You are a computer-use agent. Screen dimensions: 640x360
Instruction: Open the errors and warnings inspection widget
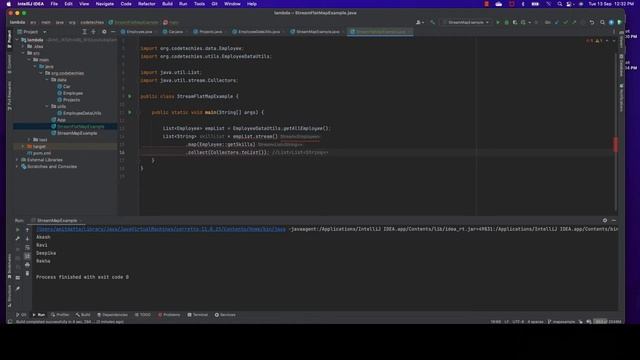pyautogui.click(x=596, y=41)
